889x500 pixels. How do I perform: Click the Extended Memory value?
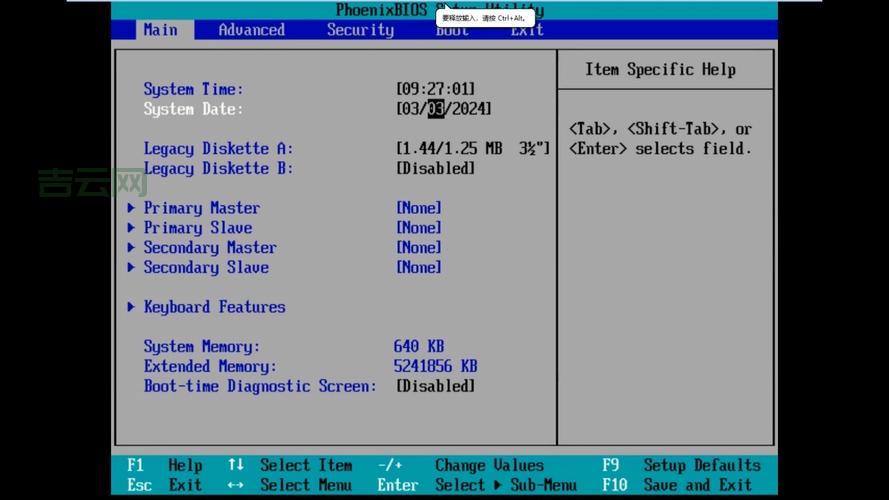pyautogui.click(x=435, y=366)
